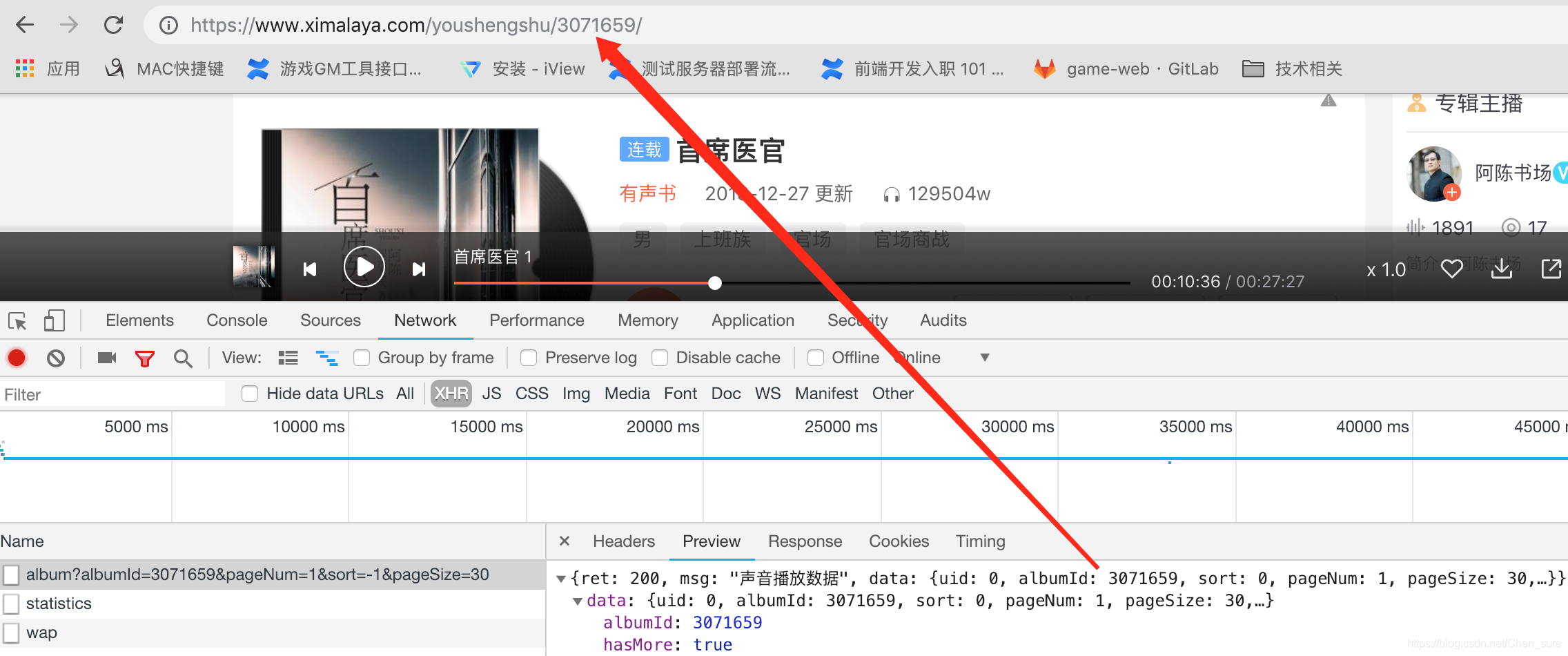Image resolution: width=1568 pixels, height=656 pixels.
Task: Enable the Offline checkbox
Action: [816, 358]
